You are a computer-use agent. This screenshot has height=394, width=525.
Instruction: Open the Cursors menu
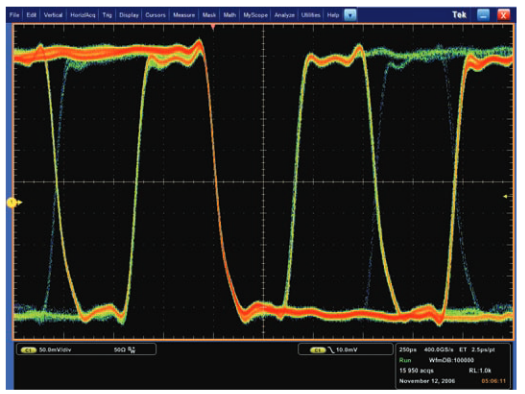[155, 15]
